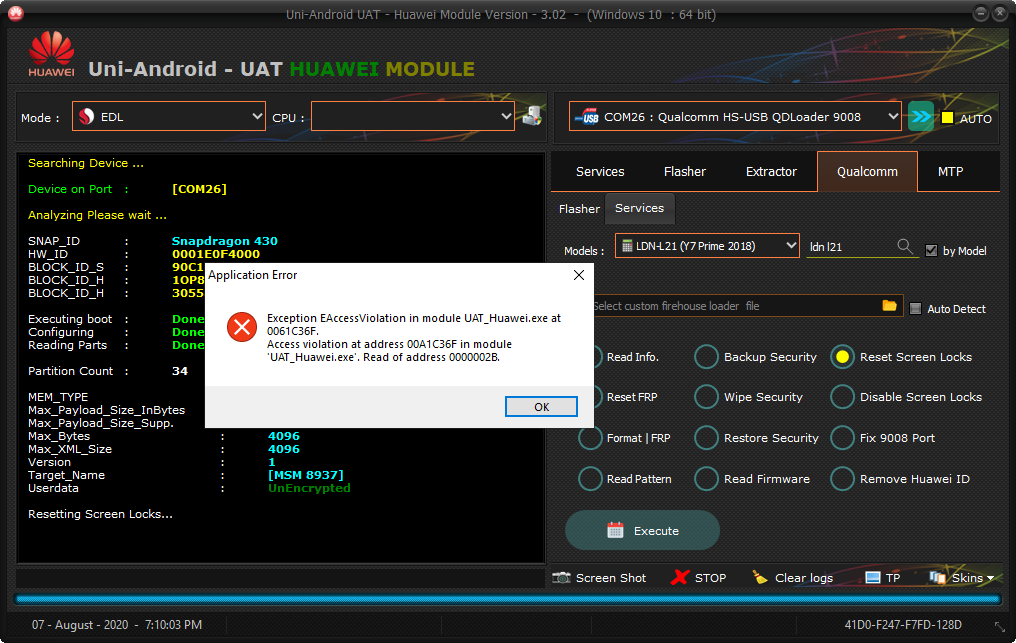1016x643 pixels.
Task: Open the Skins menu icon
Action: 937,578
